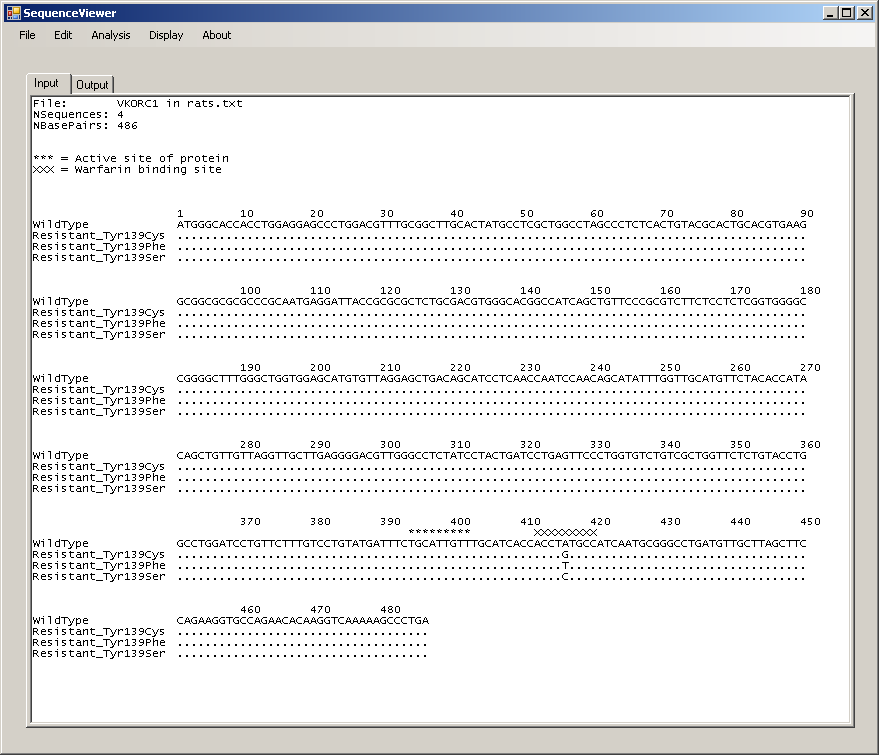Select the Input tab

pyautogui.click(x=47, y=84)
